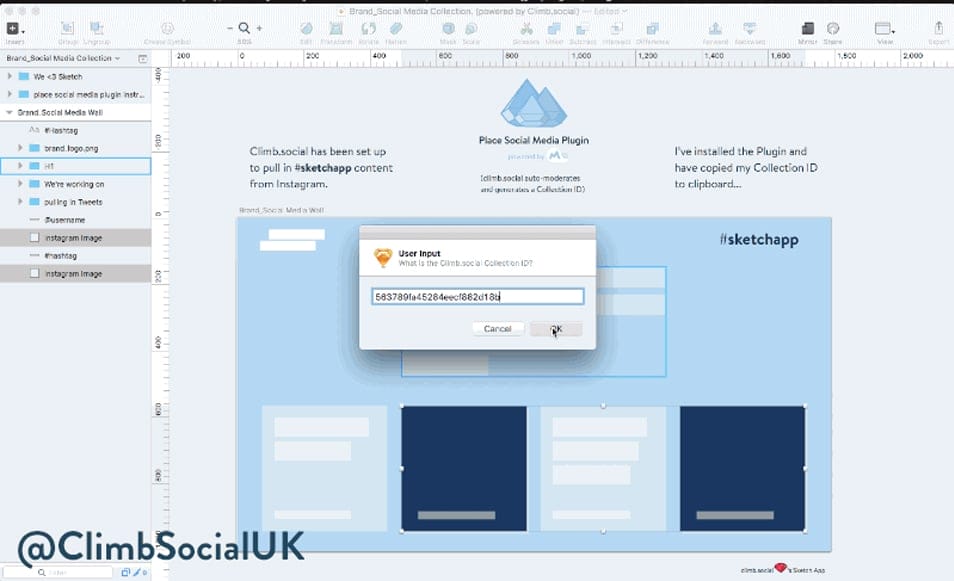Click the Union boolean operation icon
954x581 pixels.
pyautogui.click(x=553, y=28)
